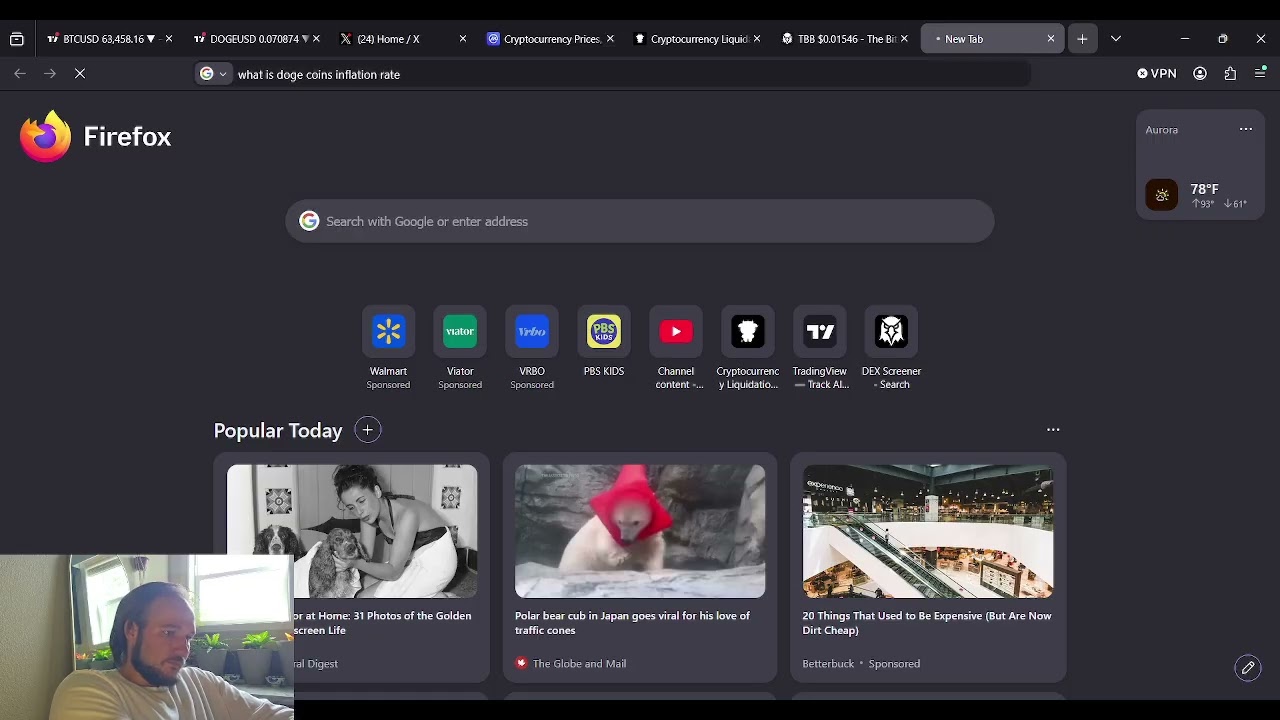
Task: Click the Popular Today heading
Action: [278, 430]
